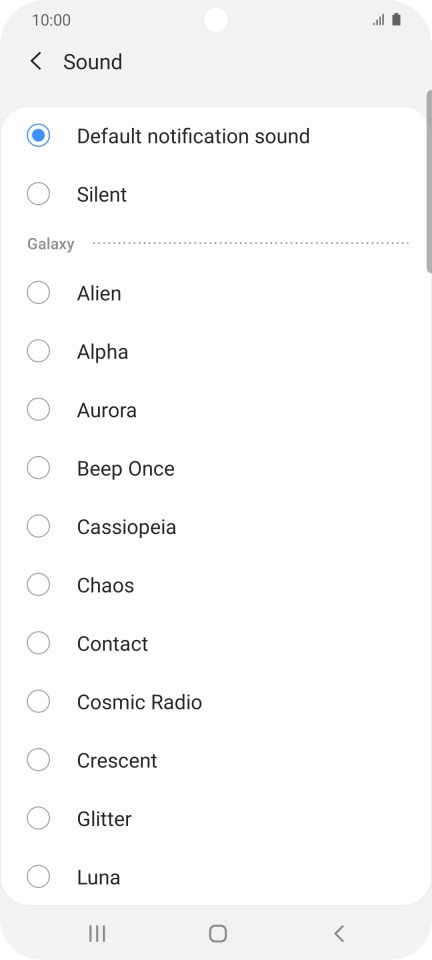Select the Contact sound option
The image size is (432, 960).
38,643
